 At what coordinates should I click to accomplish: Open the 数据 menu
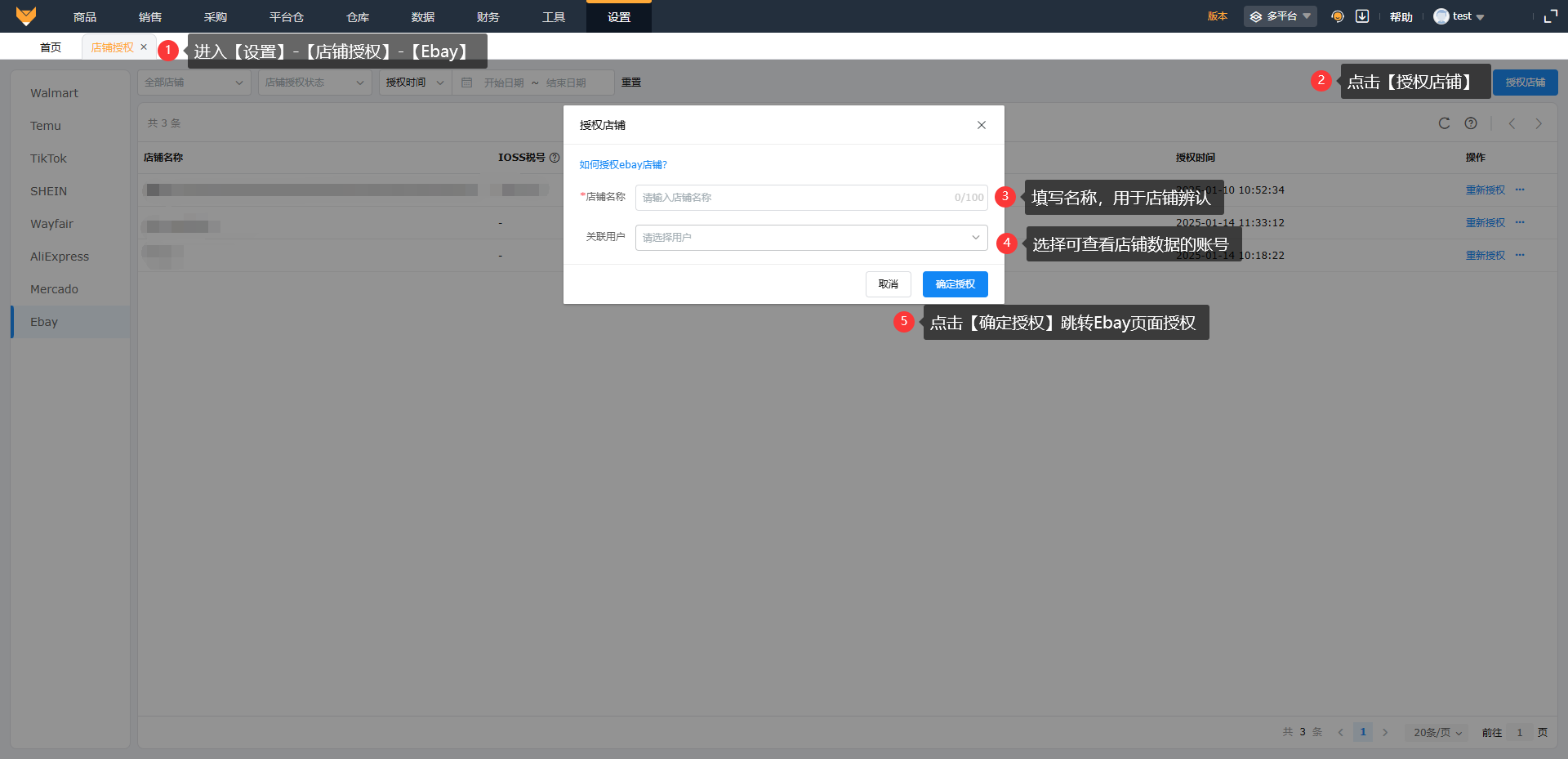pos(423,16)
